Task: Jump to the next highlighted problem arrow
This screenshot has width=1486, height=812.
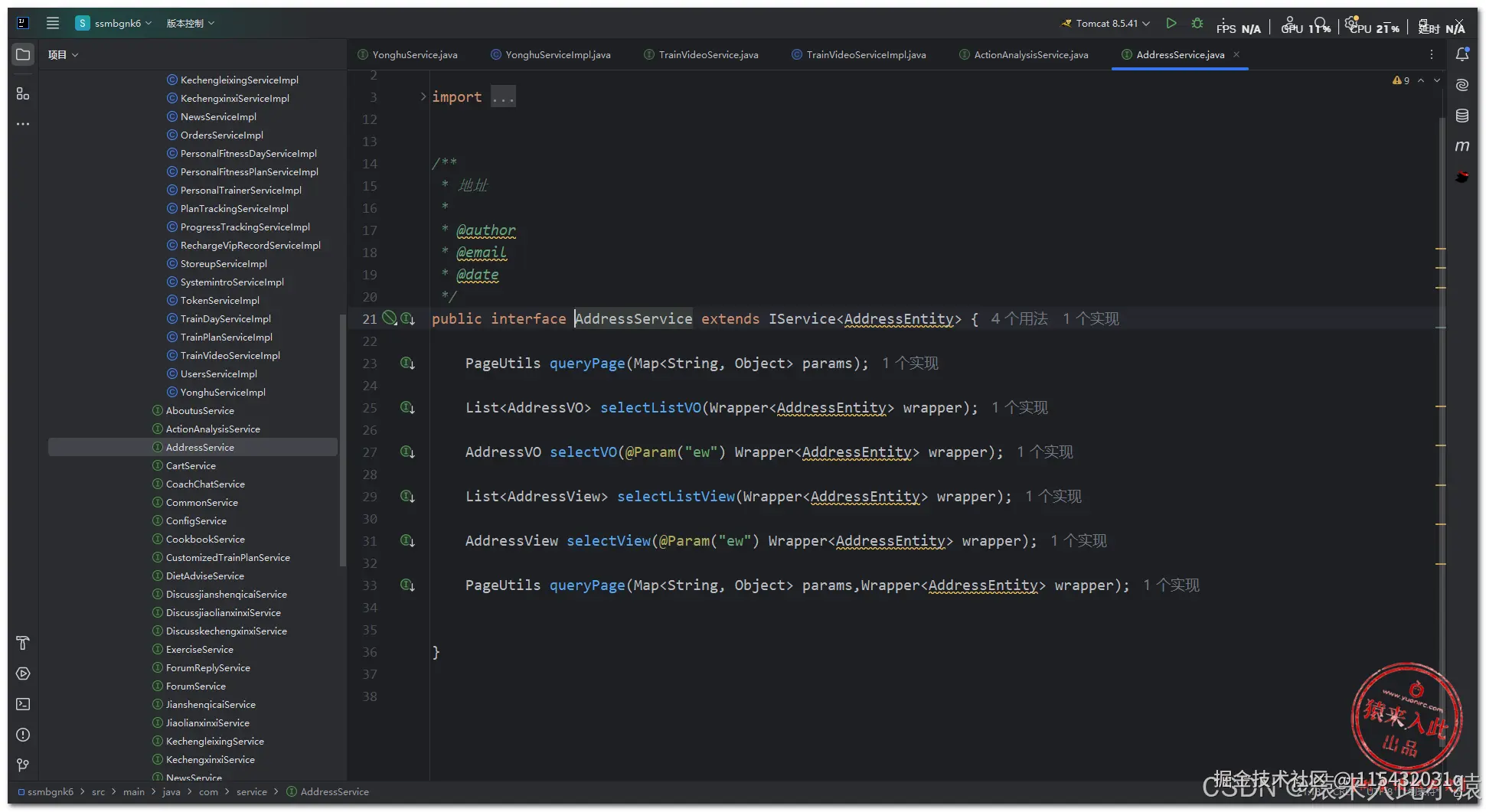Action: pyautogui.click(x=1437, y=80)
